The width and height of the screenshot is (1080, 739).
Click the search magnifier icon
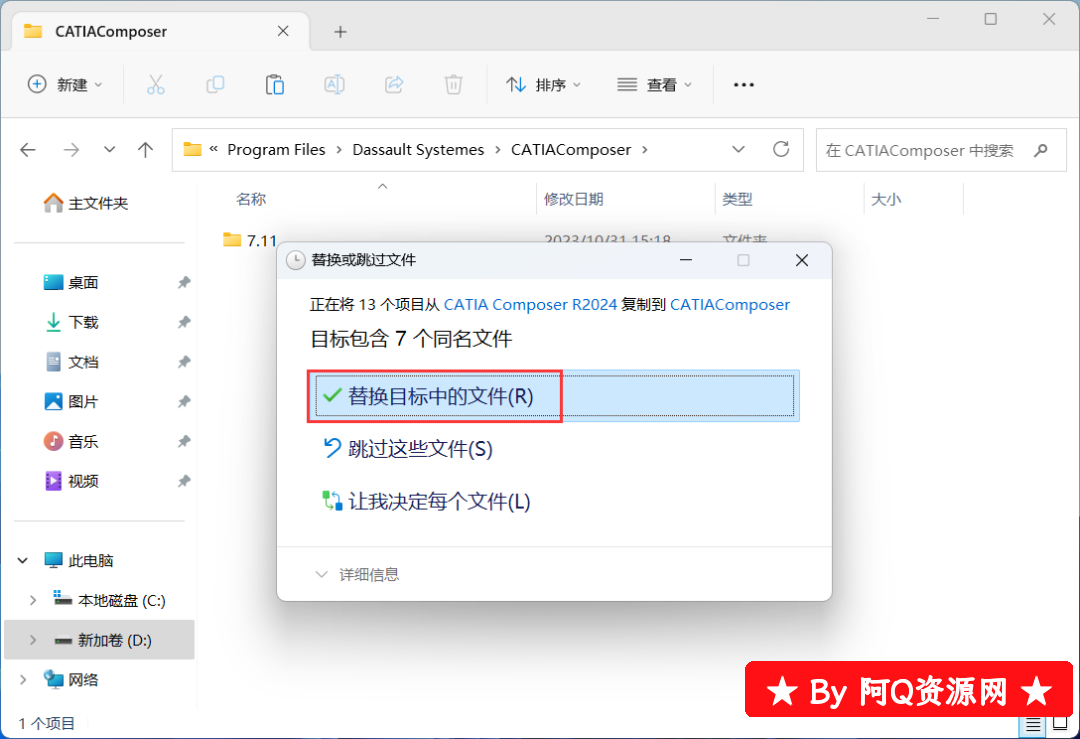1041,150
